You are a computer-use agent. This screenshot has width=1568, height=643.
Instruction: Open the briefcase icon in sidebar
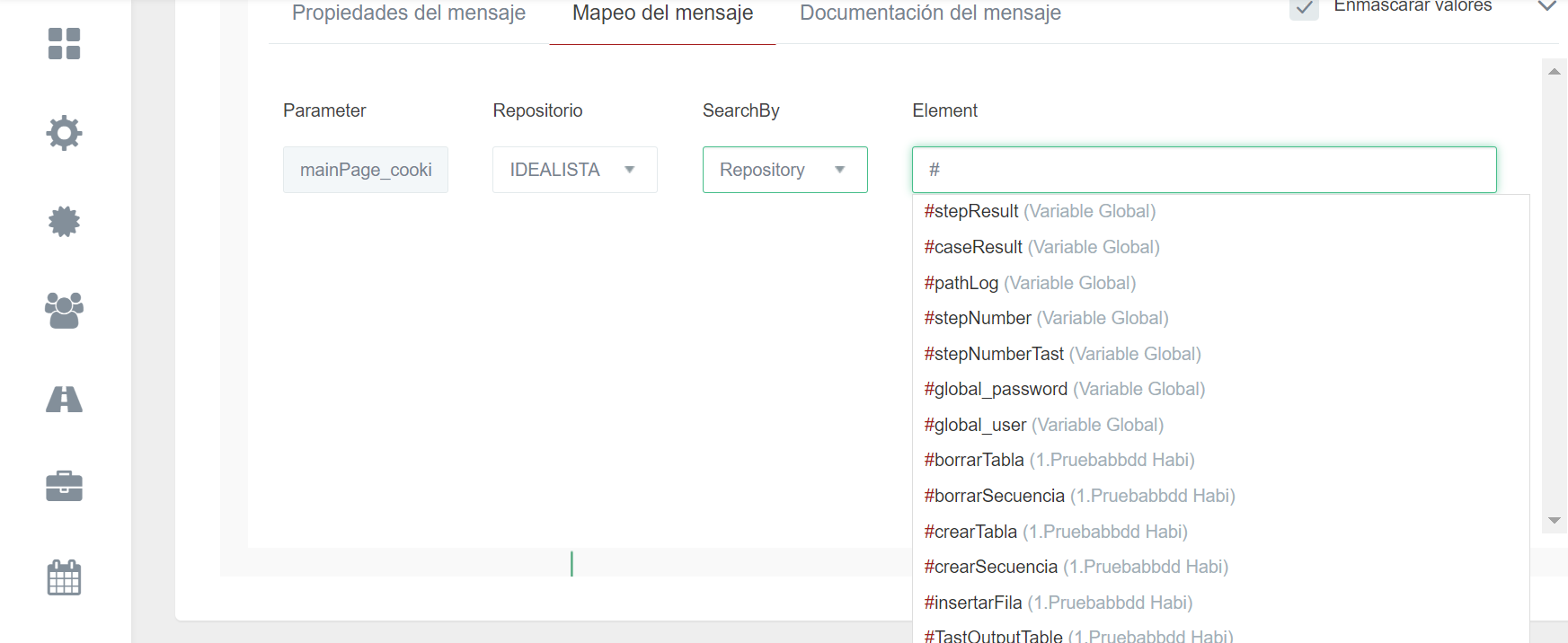64,487
